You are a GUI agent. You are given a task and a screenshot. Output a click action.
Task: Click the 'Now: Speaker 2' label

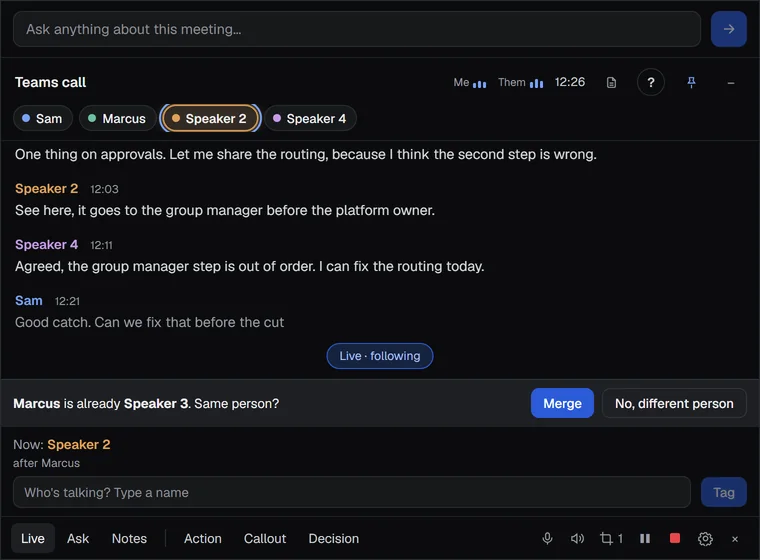click(x=62, y=444)
